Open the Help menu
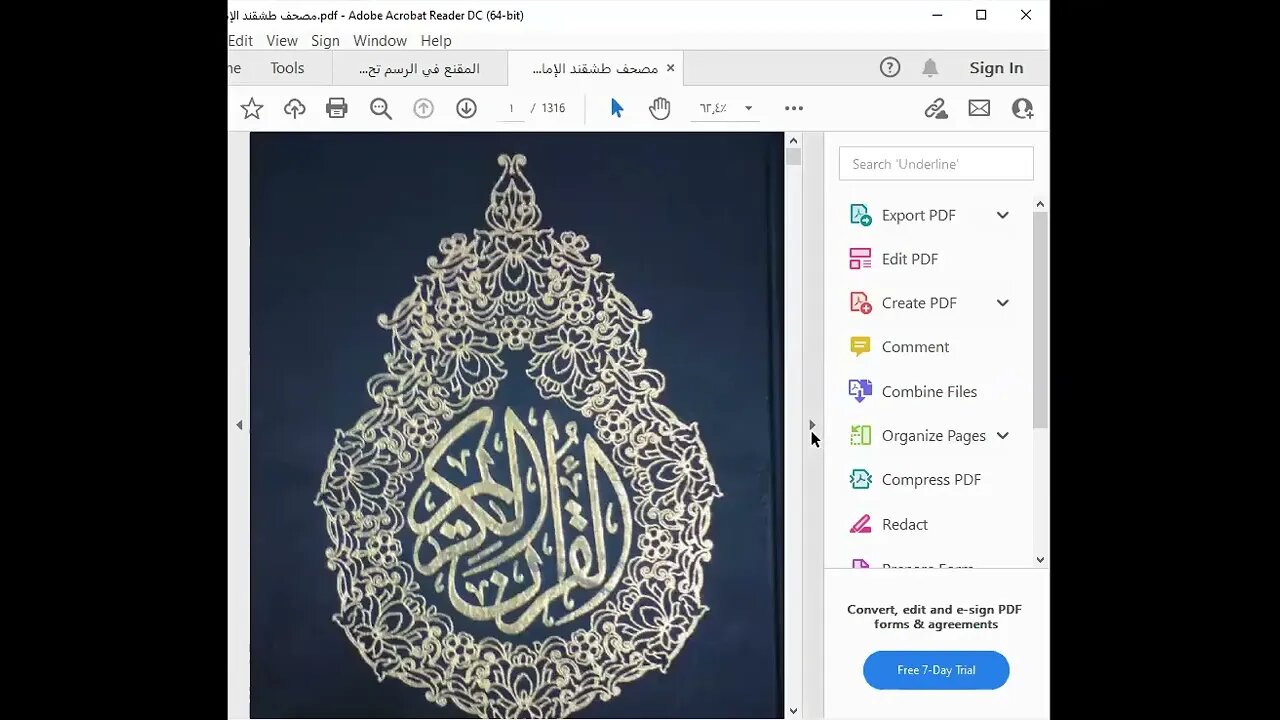 tap(436, 41)
